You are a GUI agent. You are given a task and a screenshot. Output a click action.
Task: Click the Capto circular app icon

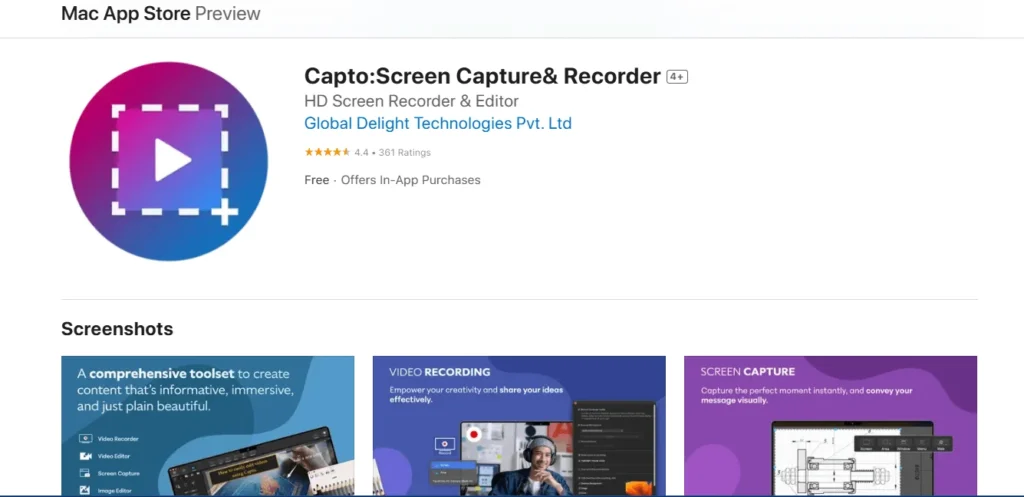(168, 161)
